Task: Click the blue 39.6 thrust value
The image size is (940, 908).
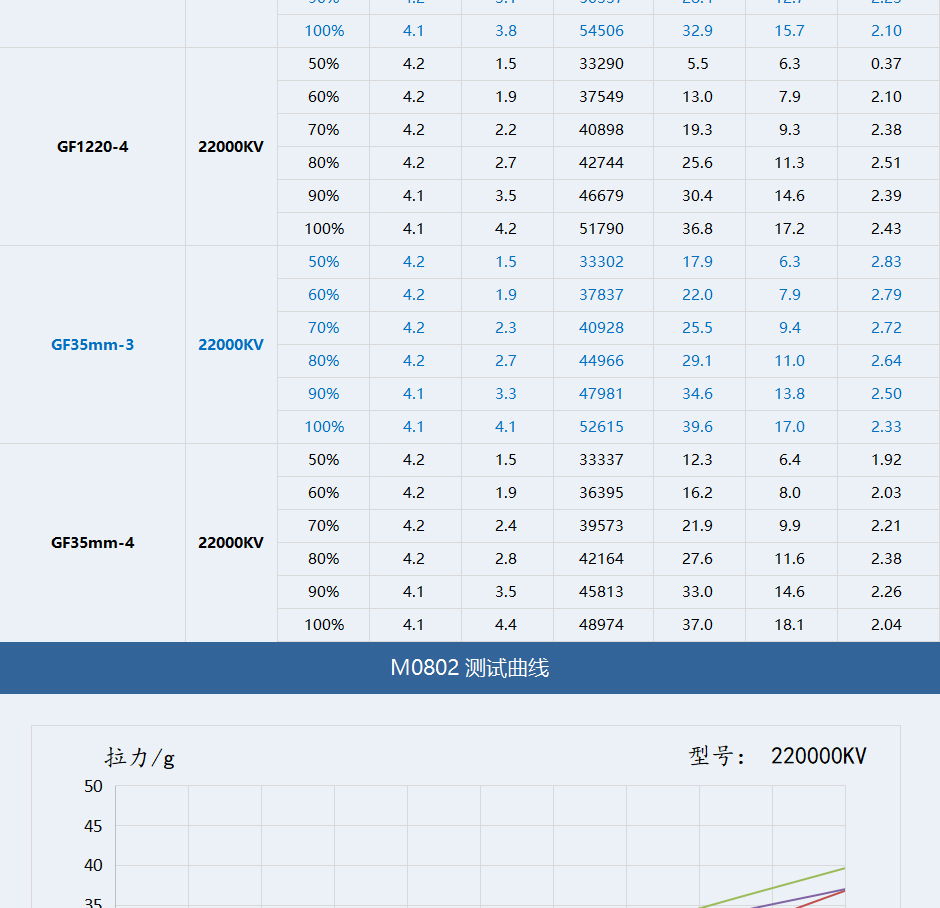Action: (697, 426)
